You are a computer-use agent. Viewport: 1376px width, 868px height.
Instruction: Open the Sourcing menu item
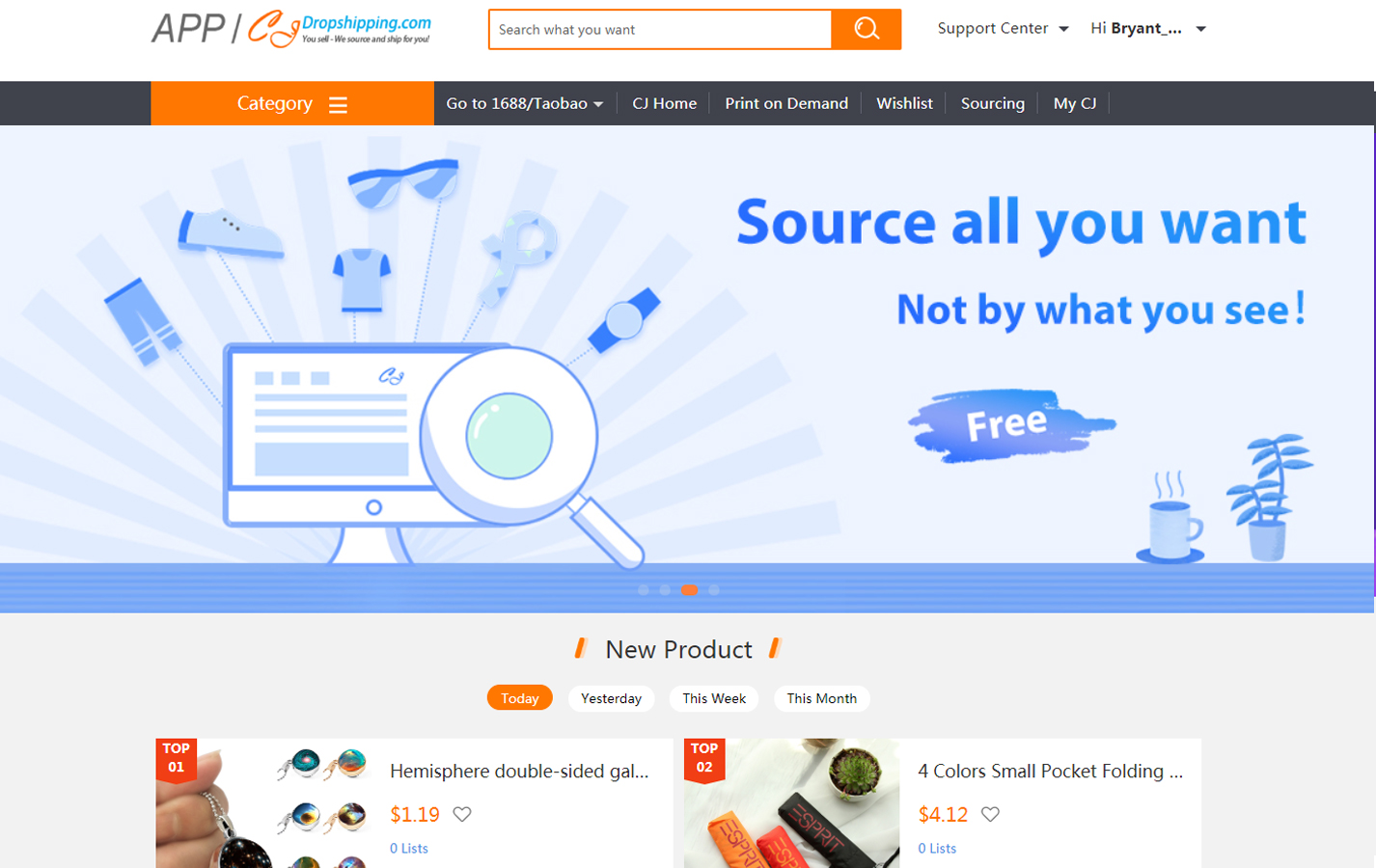992,103
